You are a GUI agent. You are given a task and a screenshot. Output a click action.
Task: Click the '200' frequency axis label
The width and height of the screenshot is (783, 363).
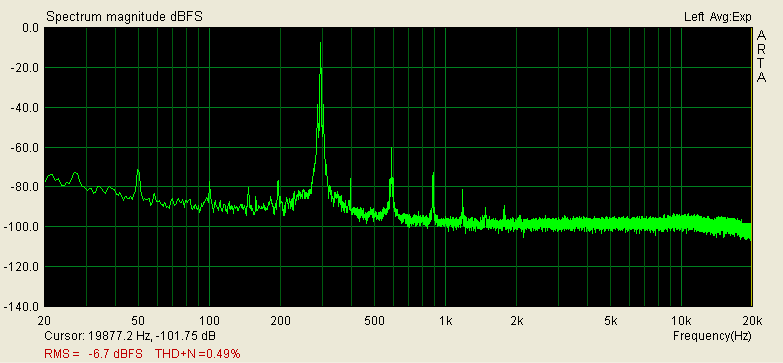point(280,321)
